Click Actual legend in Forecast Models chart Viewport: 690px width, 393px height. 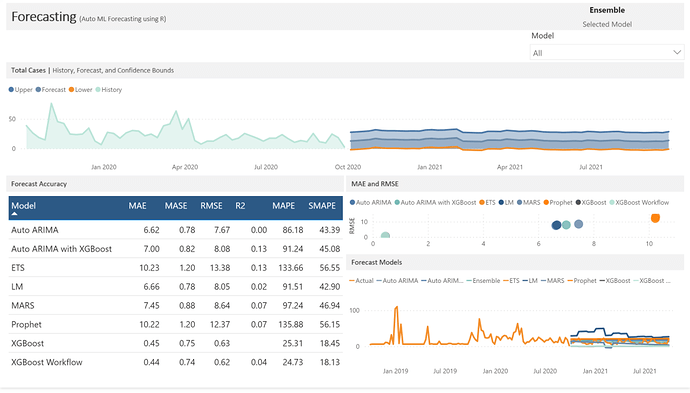361,281
